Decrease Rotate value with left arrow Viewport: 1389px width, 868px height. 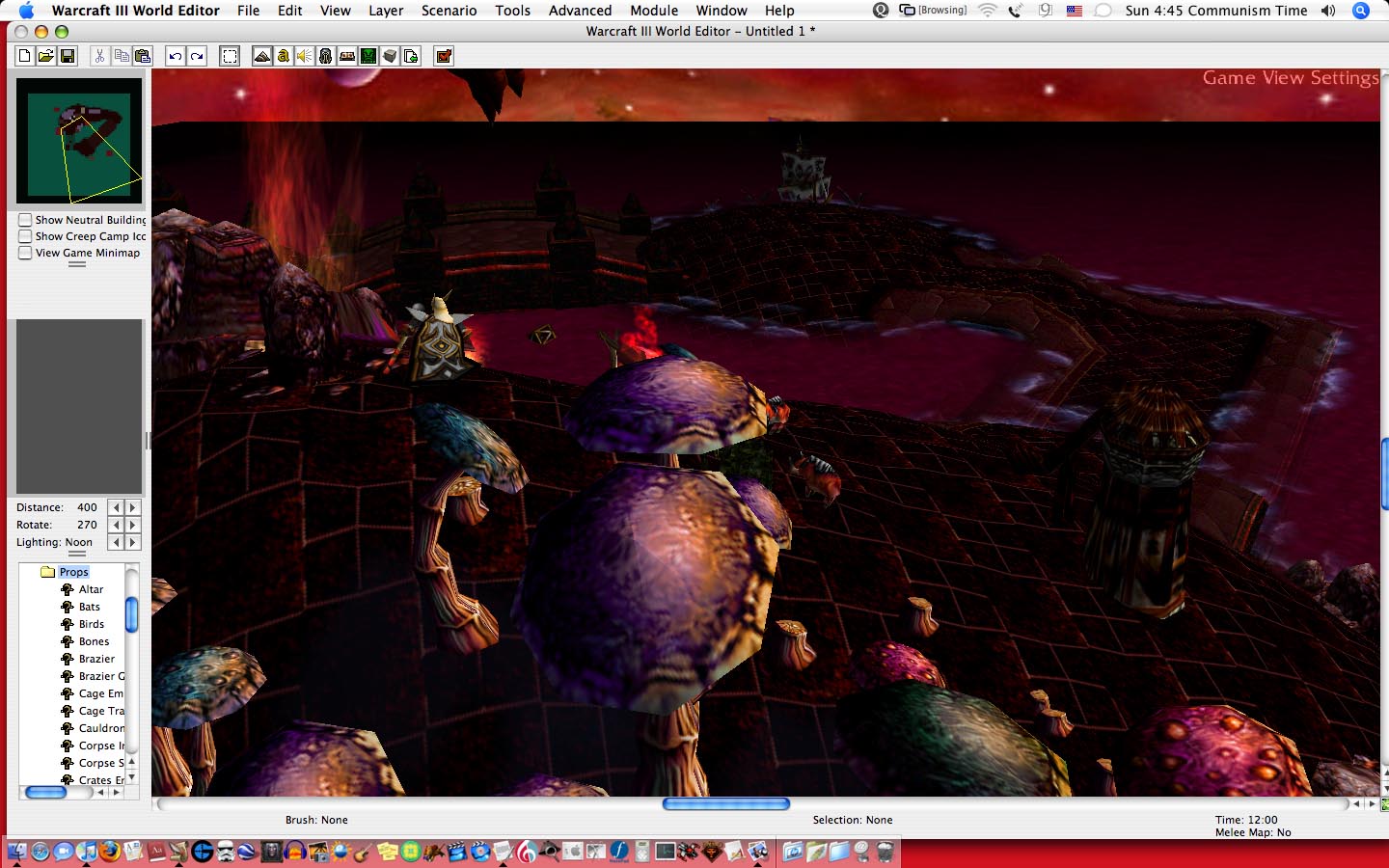[x=116, y=525]
